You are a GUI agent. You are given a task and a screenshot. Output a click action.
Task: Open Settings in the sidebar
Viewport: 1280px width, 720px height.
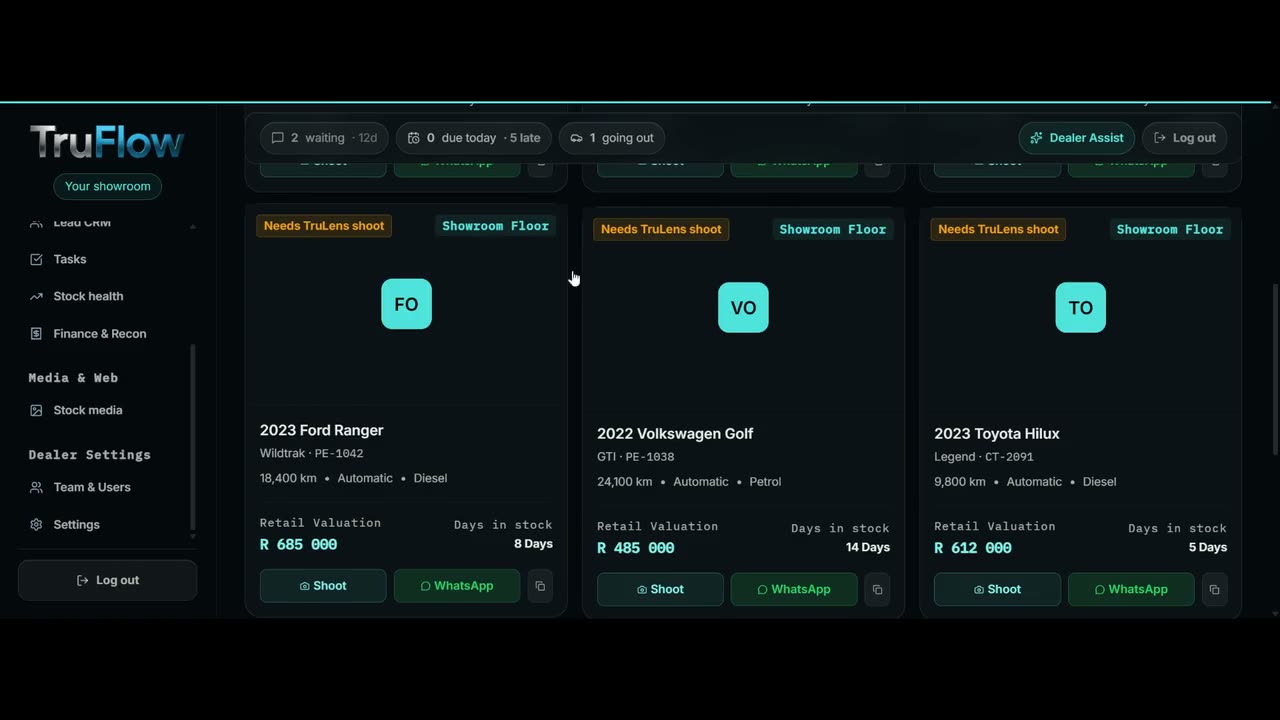(76, 524)
